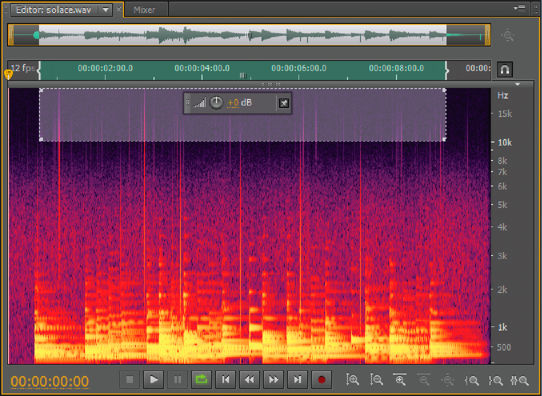Start recording with the red Record button
This screenshot has height=396, width=542.
(321, 380)
